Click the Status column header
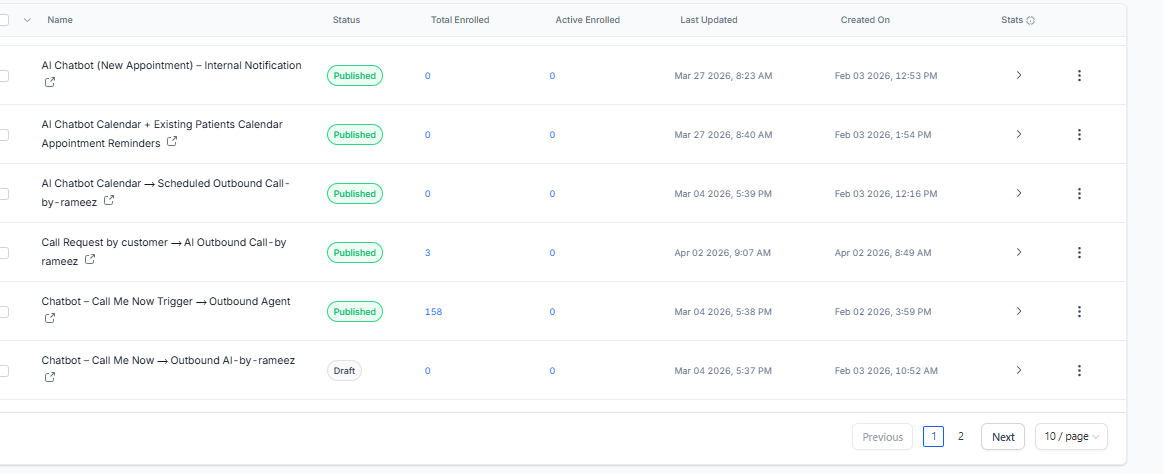The image size is (1163, 474). tap(346, 20)
